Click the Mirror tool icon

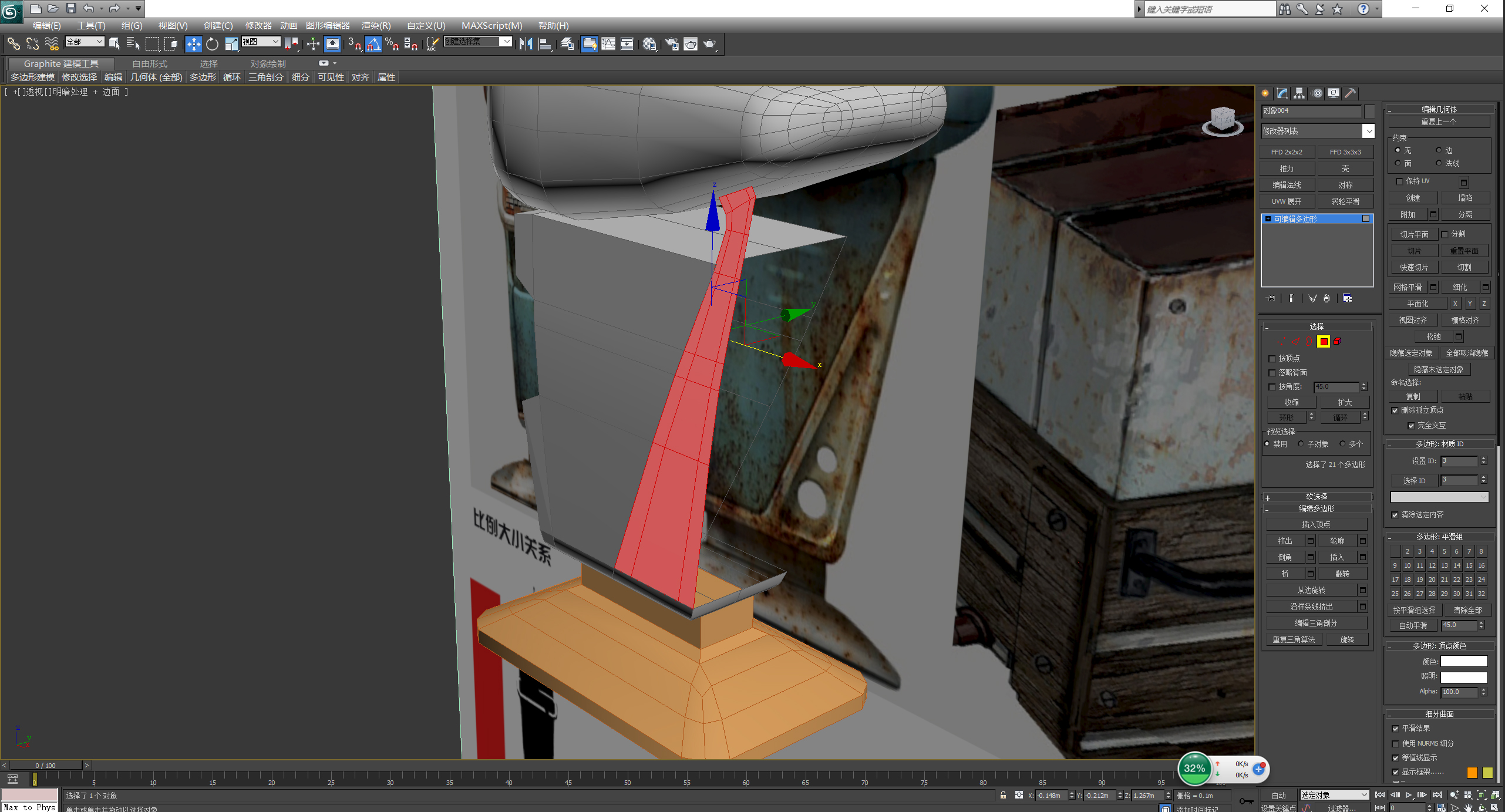[x=526, y=43]
